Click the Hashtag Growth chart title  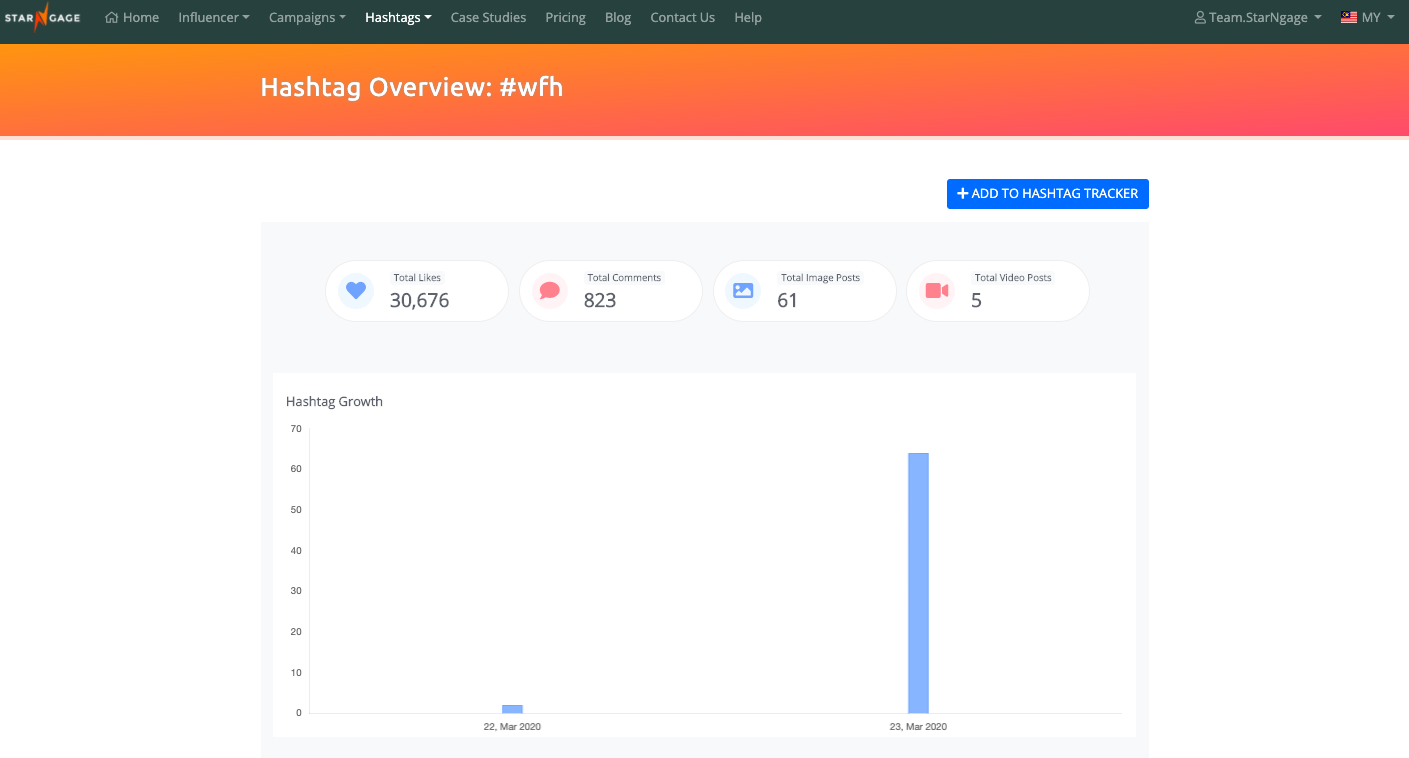[334, 401]
